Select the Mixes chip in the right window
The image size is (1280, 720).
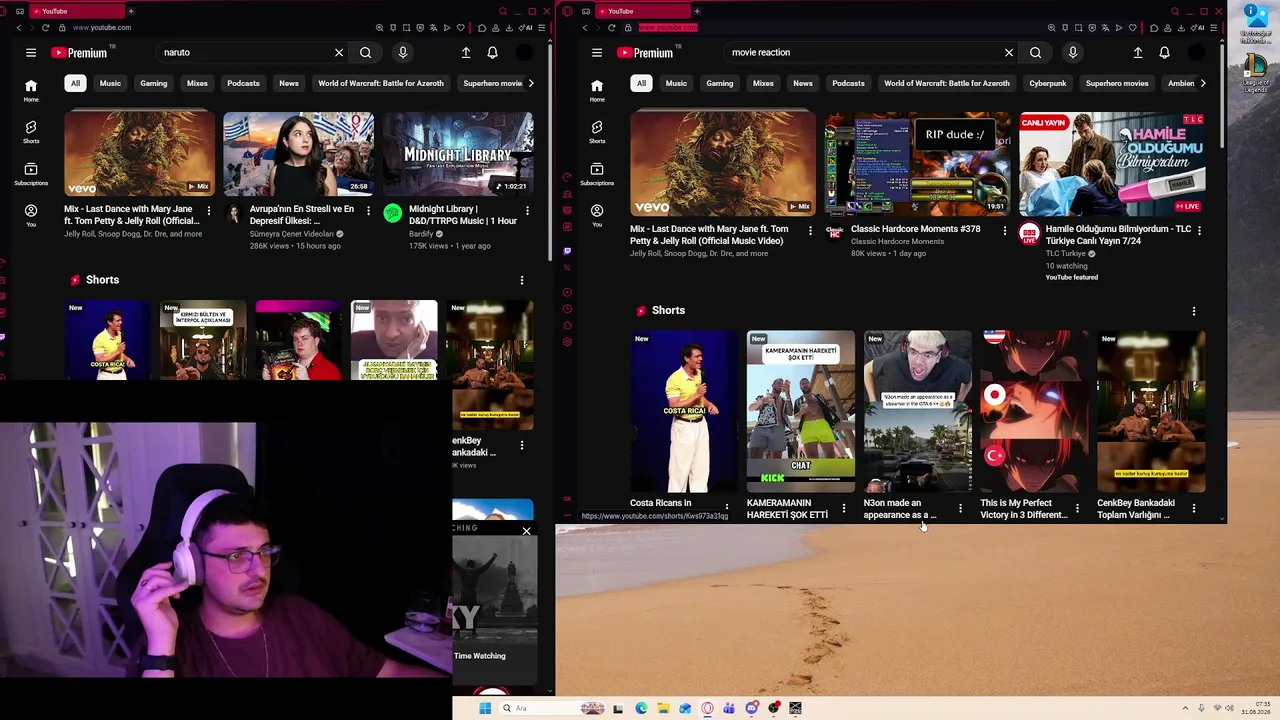763,83
